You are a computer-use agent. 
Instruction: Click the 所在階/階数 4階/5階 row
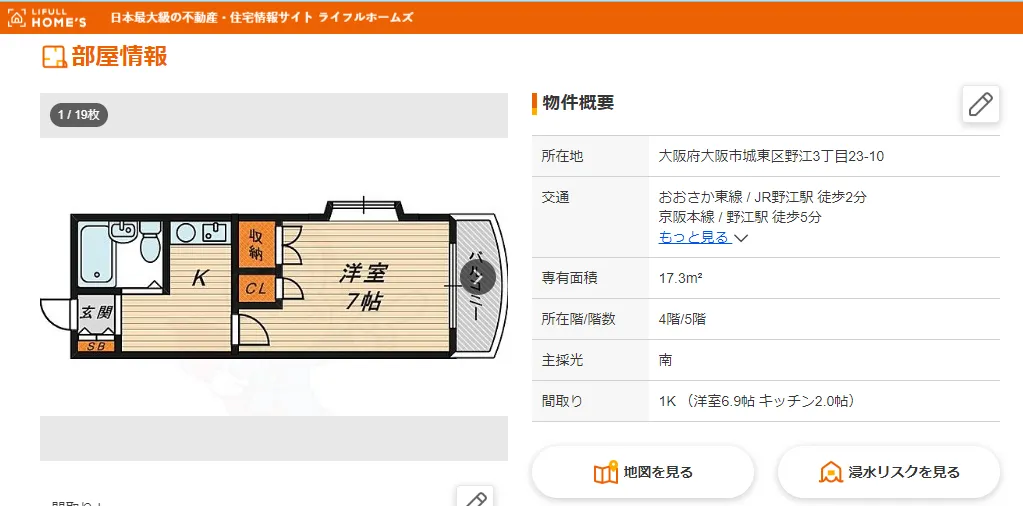(x=765, y=320)
